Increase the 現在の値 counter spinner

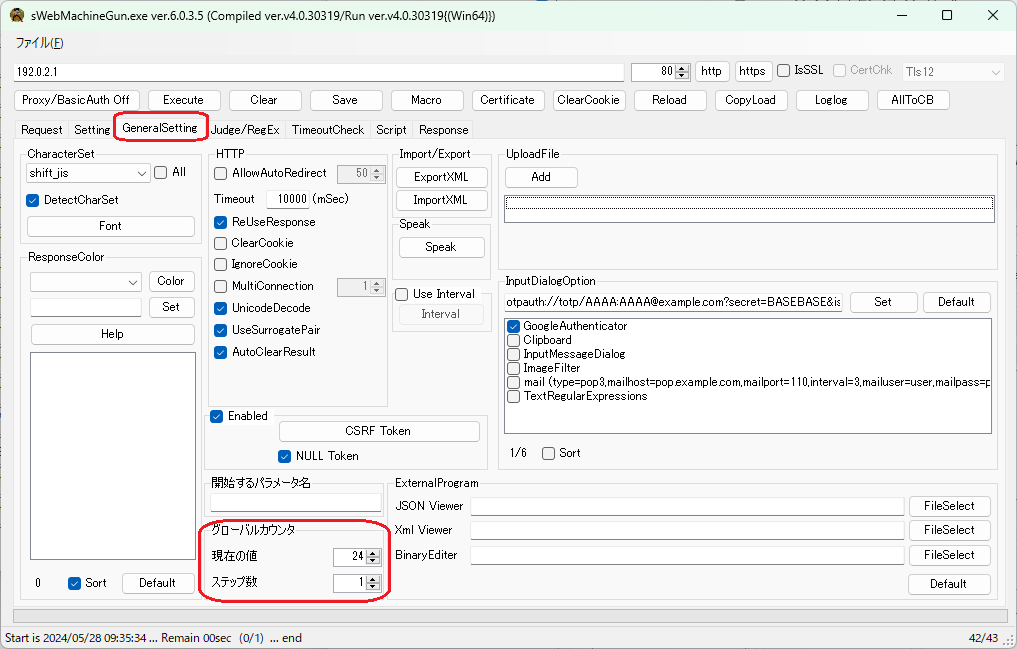pyautogui.click(x=373, y=553)
